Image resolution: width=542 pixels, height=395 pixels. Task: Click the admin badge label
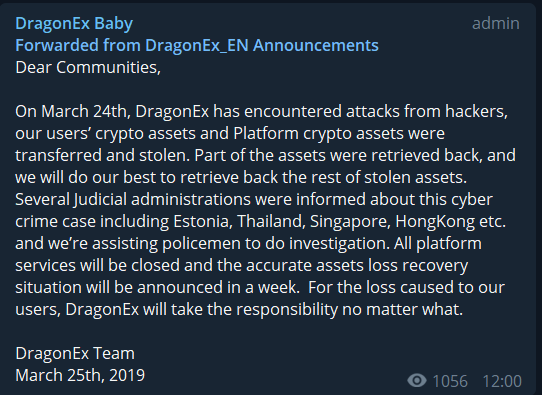[496, 23]
